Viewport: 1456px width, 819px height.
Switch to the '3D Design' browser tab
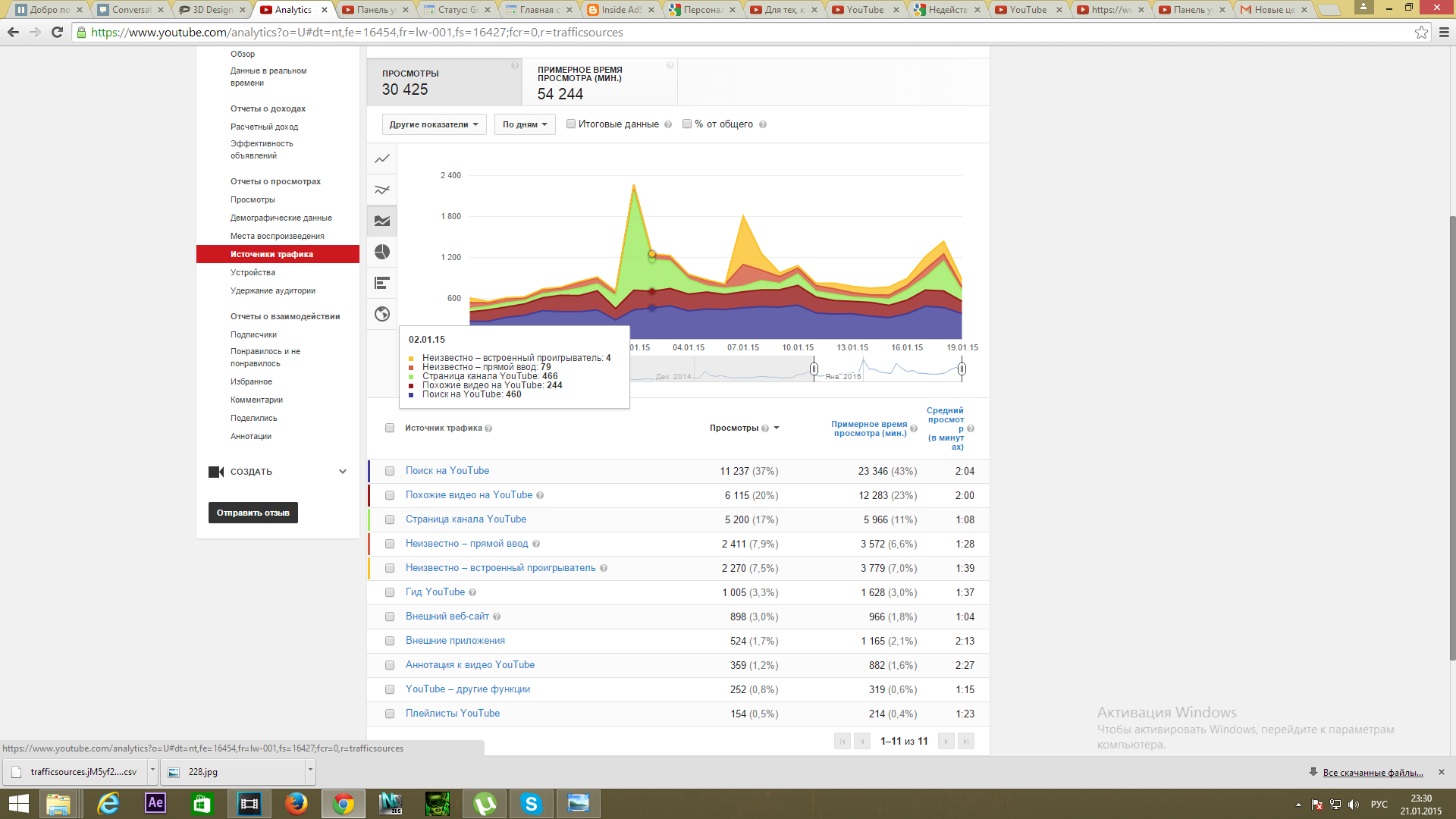click(212, 10)
